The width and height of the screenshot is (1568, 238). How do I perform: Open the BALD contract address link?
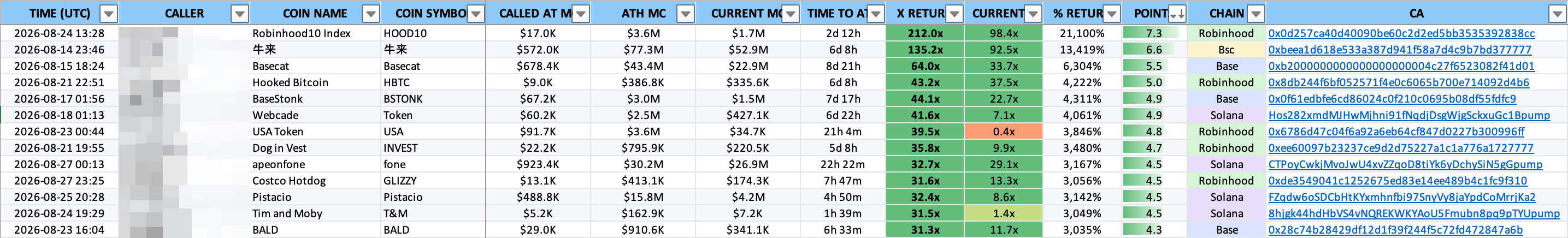1395,231
